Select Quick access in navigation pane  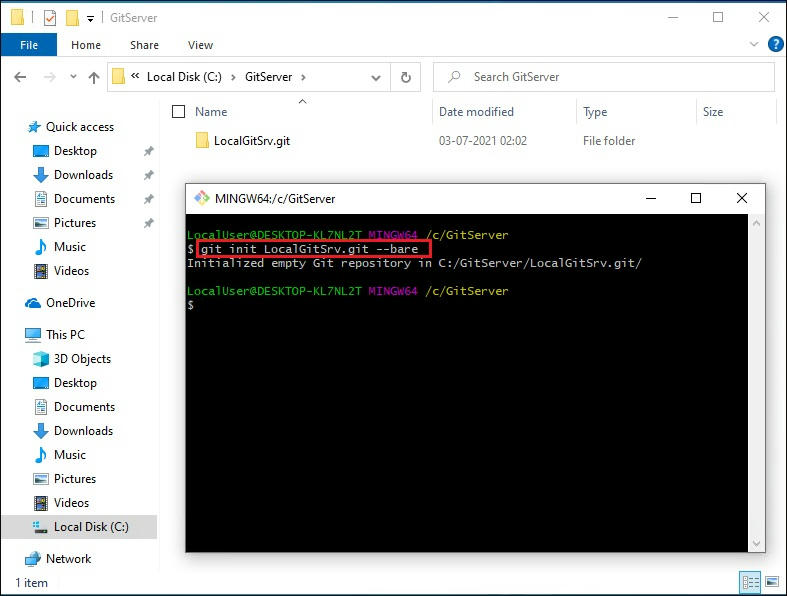point(80,127)
